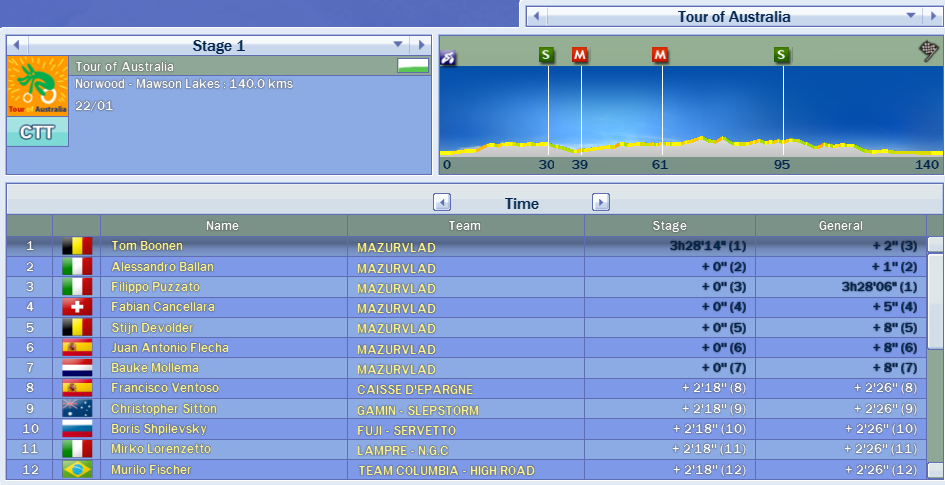Sort by the General column header

(840, 226)
